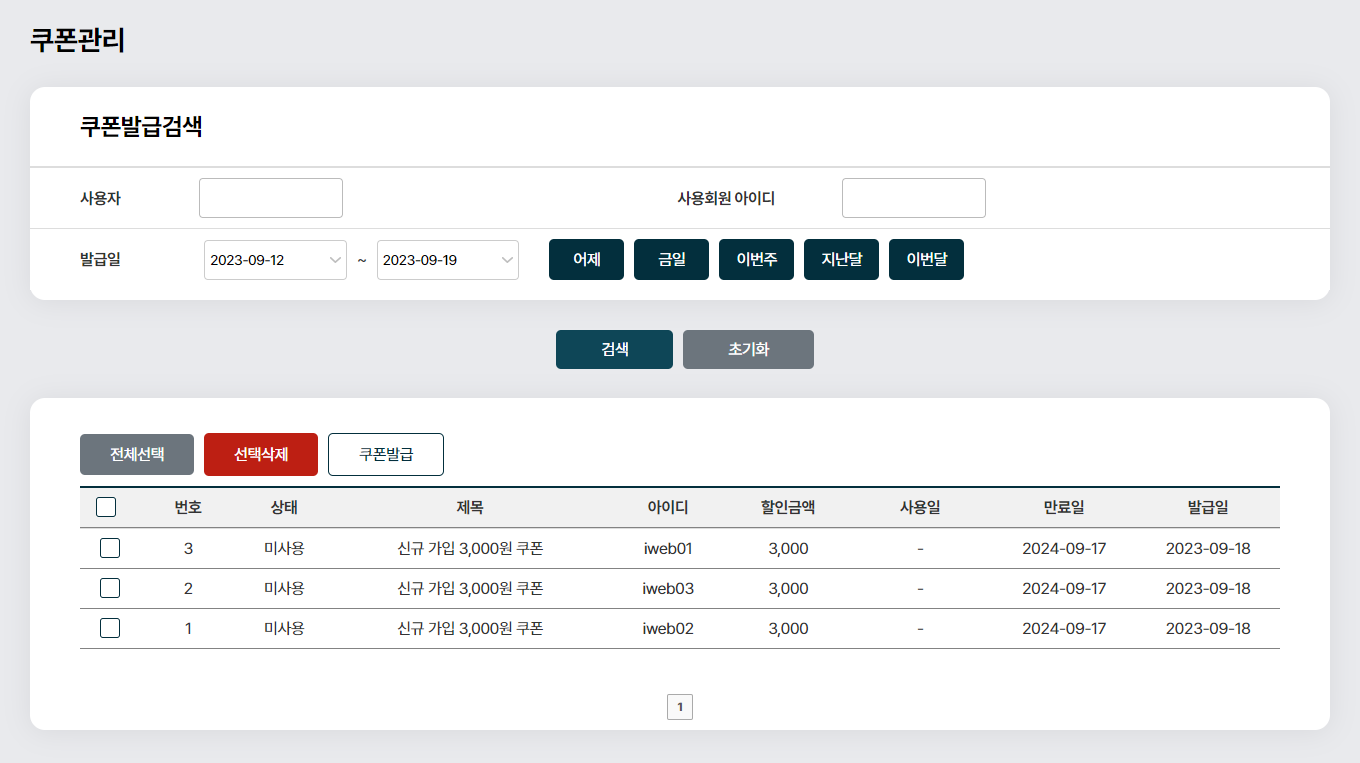Click the 발급일 column header
The height and width of the screenshot is (763, 1360).
[1208, 507]
